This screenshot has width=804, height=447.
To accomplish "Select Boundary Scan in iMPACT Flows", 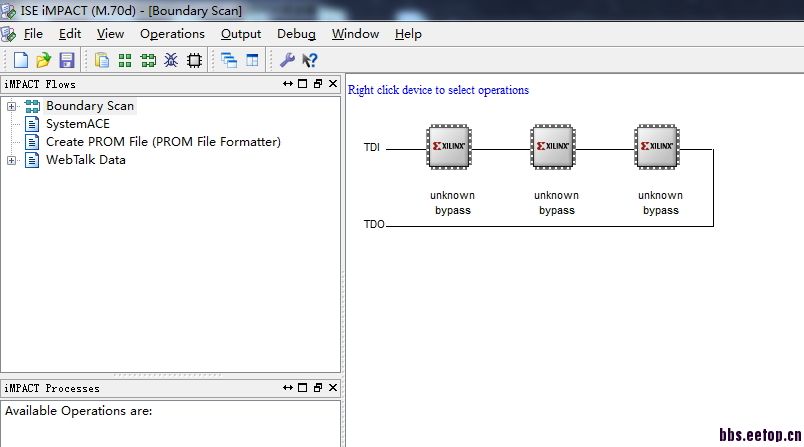I will point(90,106).
